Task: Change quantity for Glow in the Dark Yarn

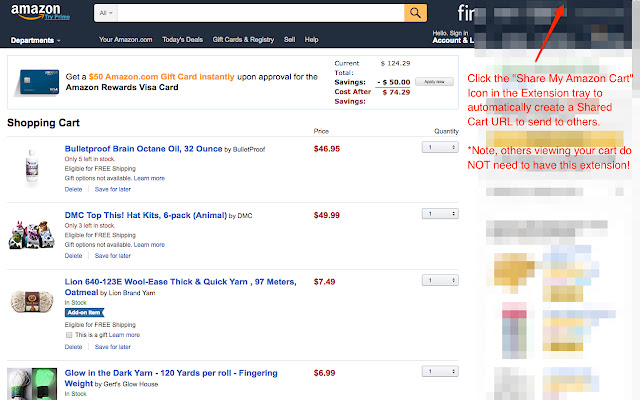Action: click(x=440, y=371)
